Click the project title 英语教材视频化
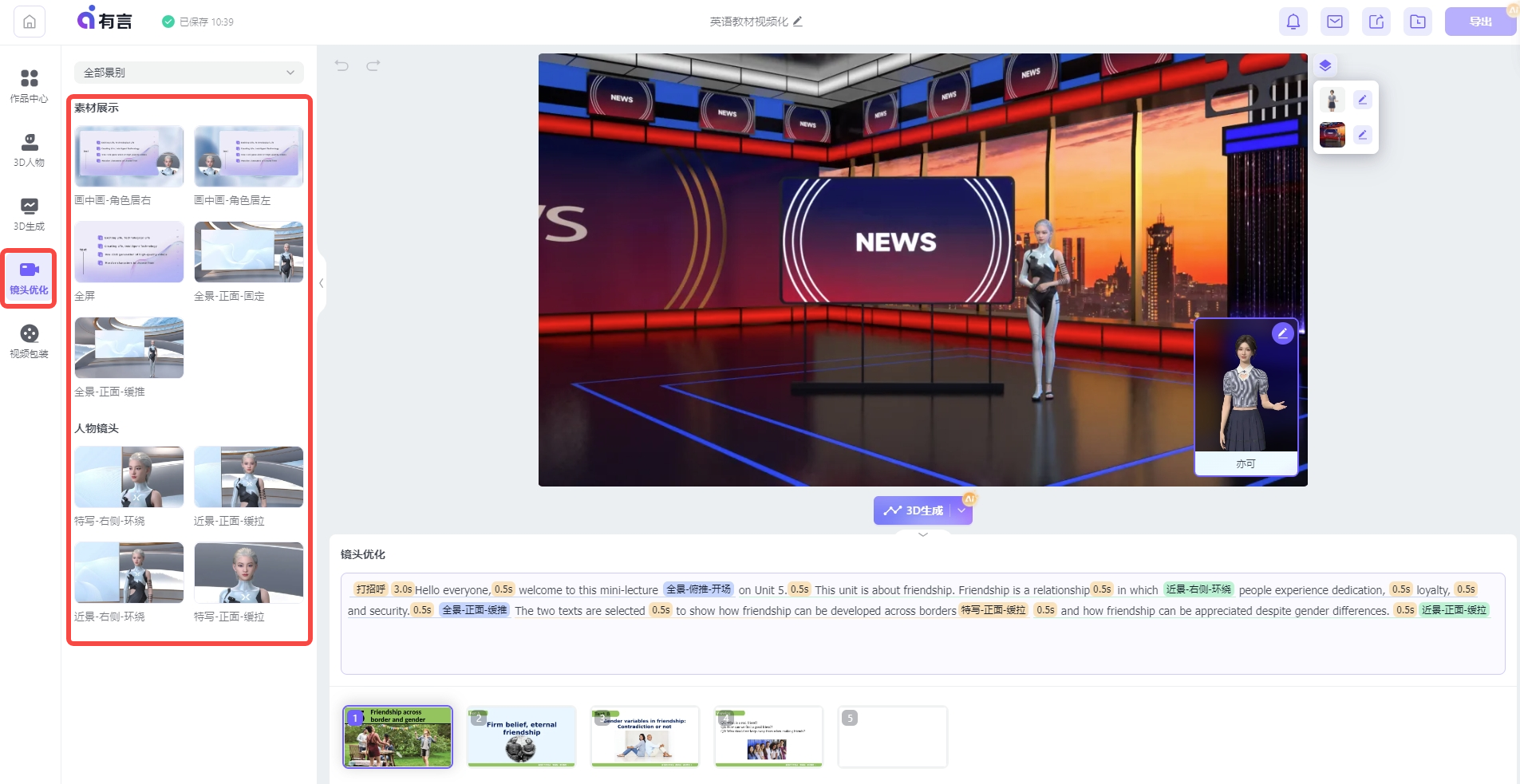Image resolution: width=1520 pixels, height=784 pixels. 748,22
